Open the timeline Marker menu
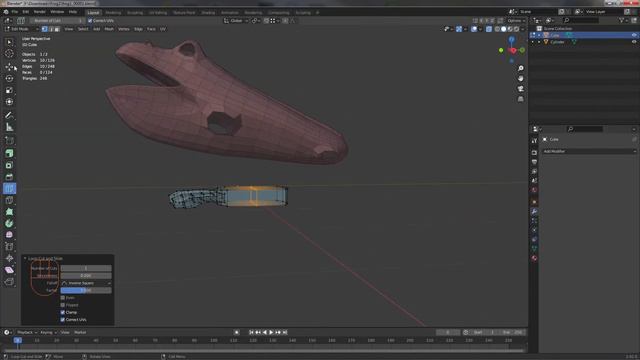The image size is (640, 360). 80,332
